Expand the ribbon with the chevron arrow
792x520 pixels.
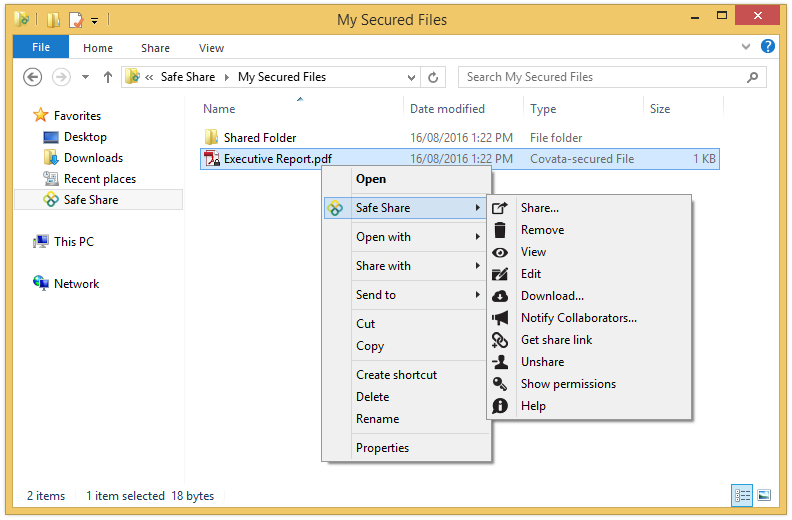746,47
